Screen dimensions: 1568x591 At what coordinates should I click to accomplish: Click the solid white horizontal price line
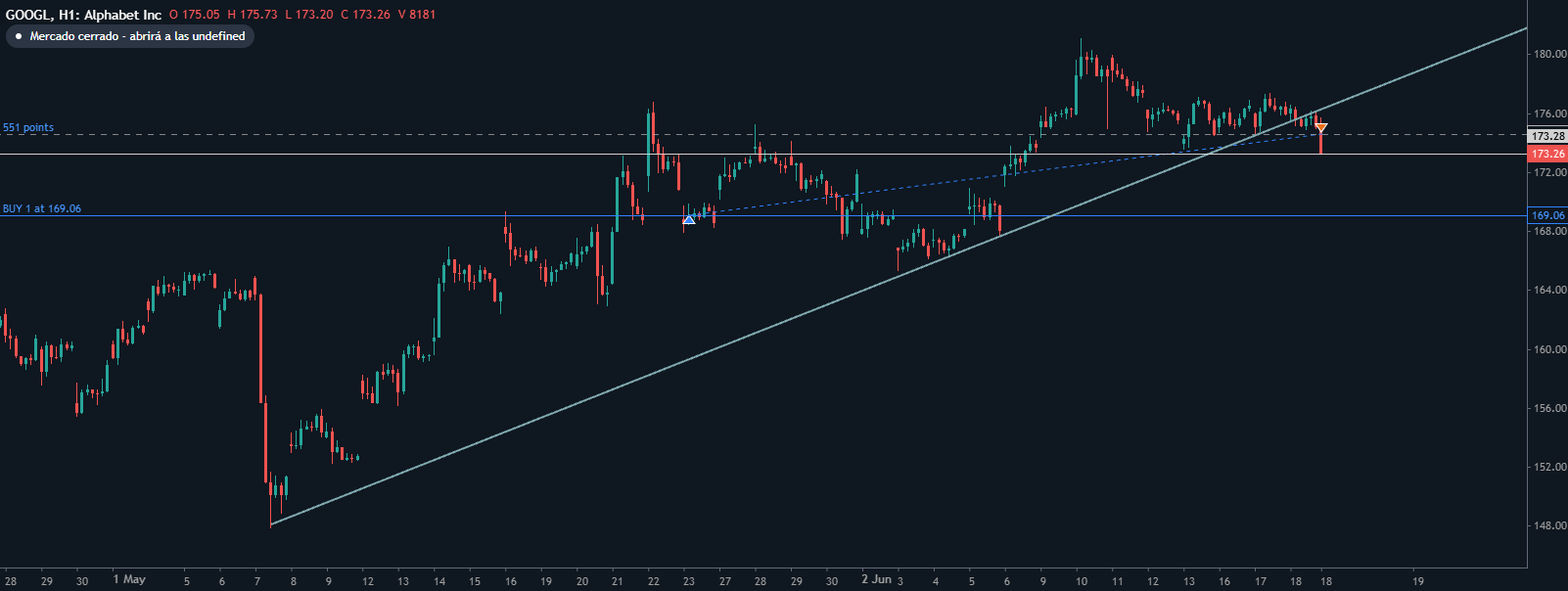392,155
